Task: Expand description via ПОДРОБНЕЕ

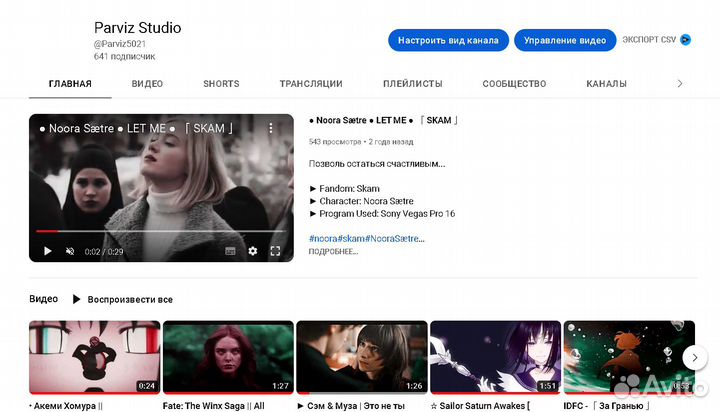Action: 333,252
